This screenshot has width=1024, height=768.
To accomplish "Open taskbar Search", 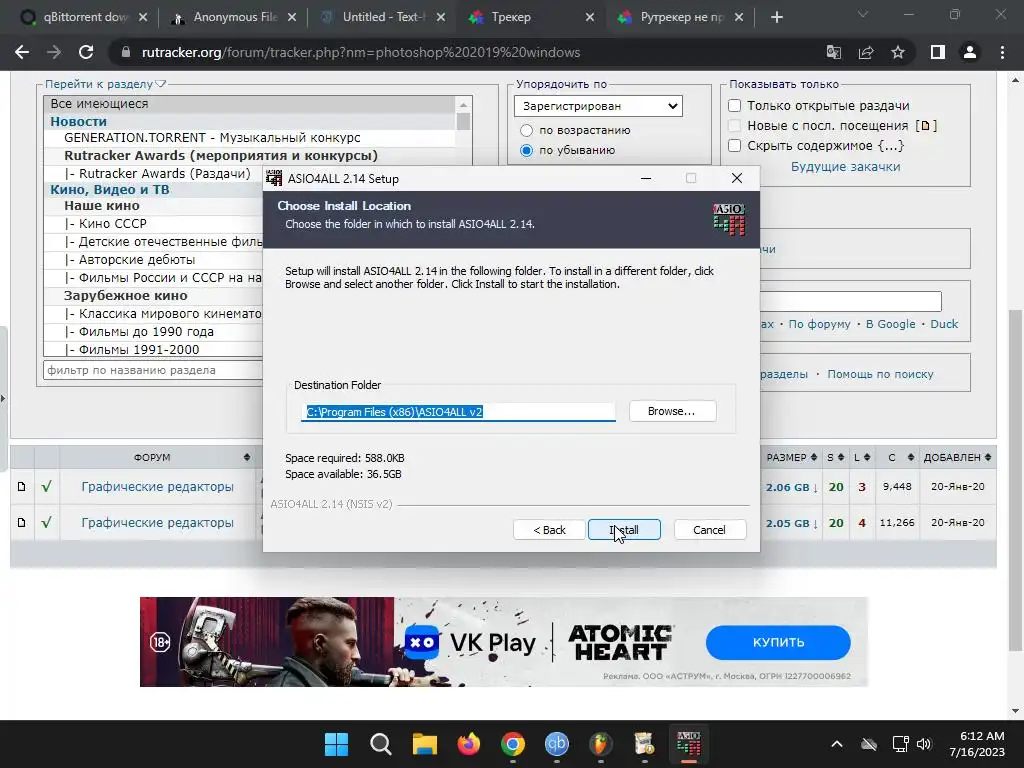I will point(380,744).
